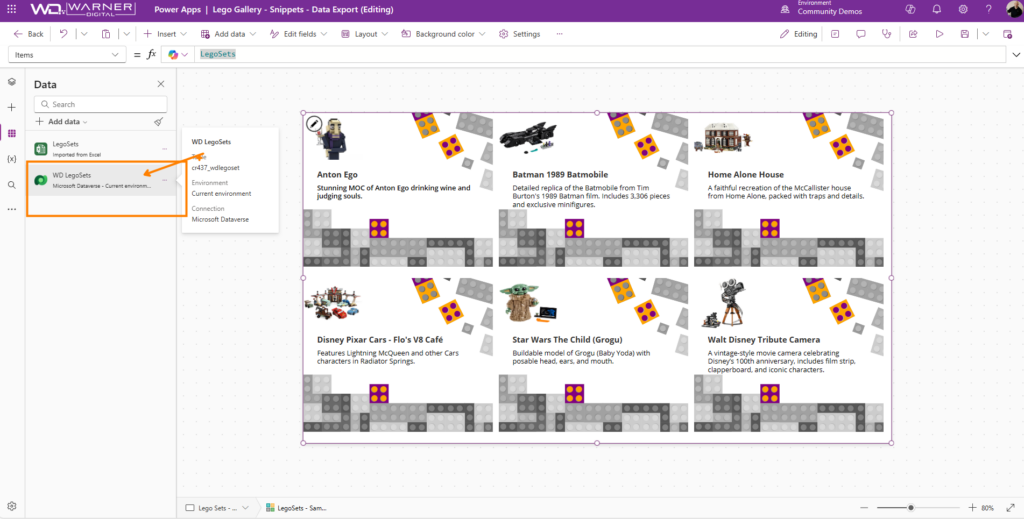Select the Anton Ego gallery card title

point(338,175)
